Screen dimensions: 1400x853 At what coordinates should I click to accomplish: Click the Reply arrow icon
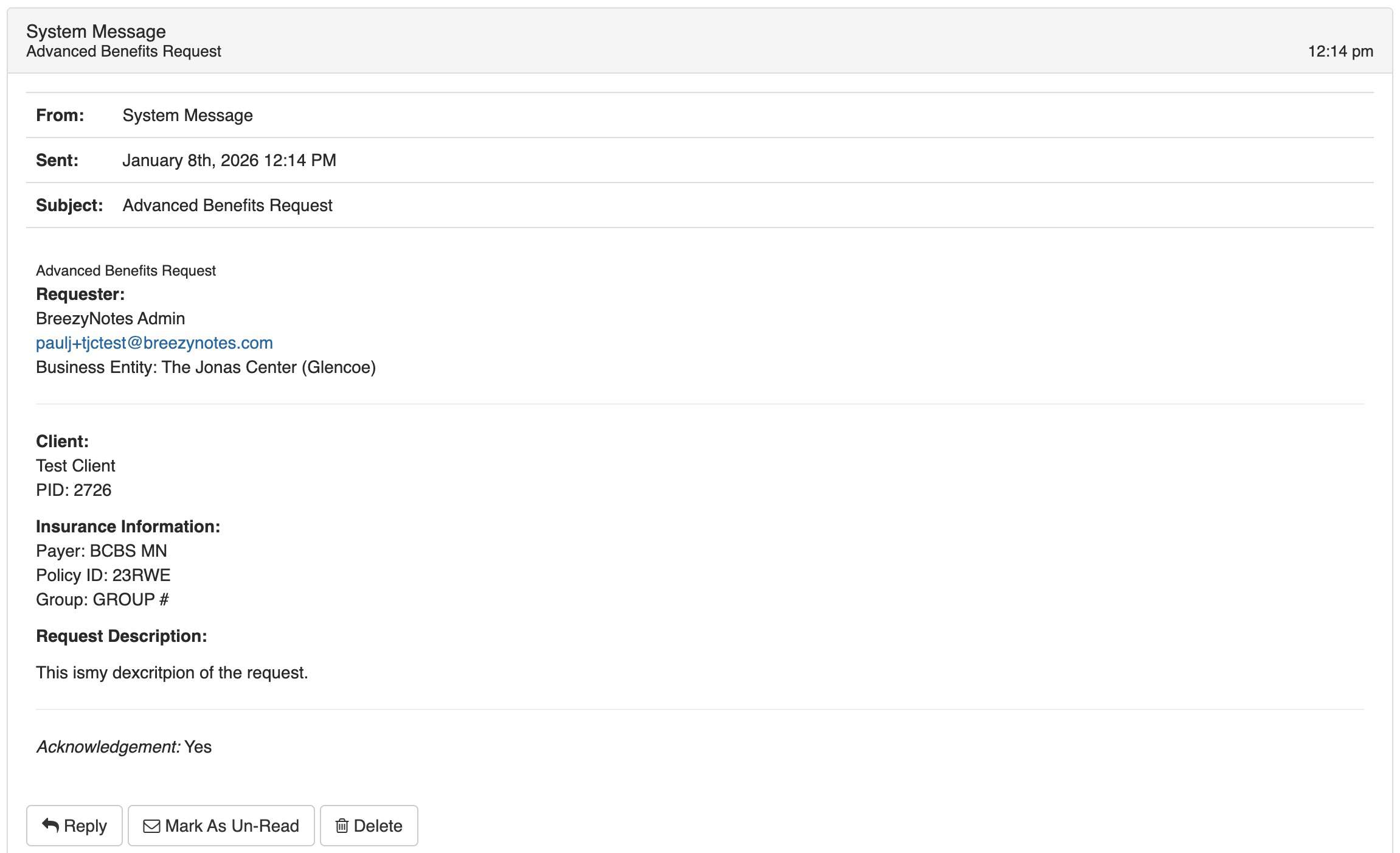50,825
